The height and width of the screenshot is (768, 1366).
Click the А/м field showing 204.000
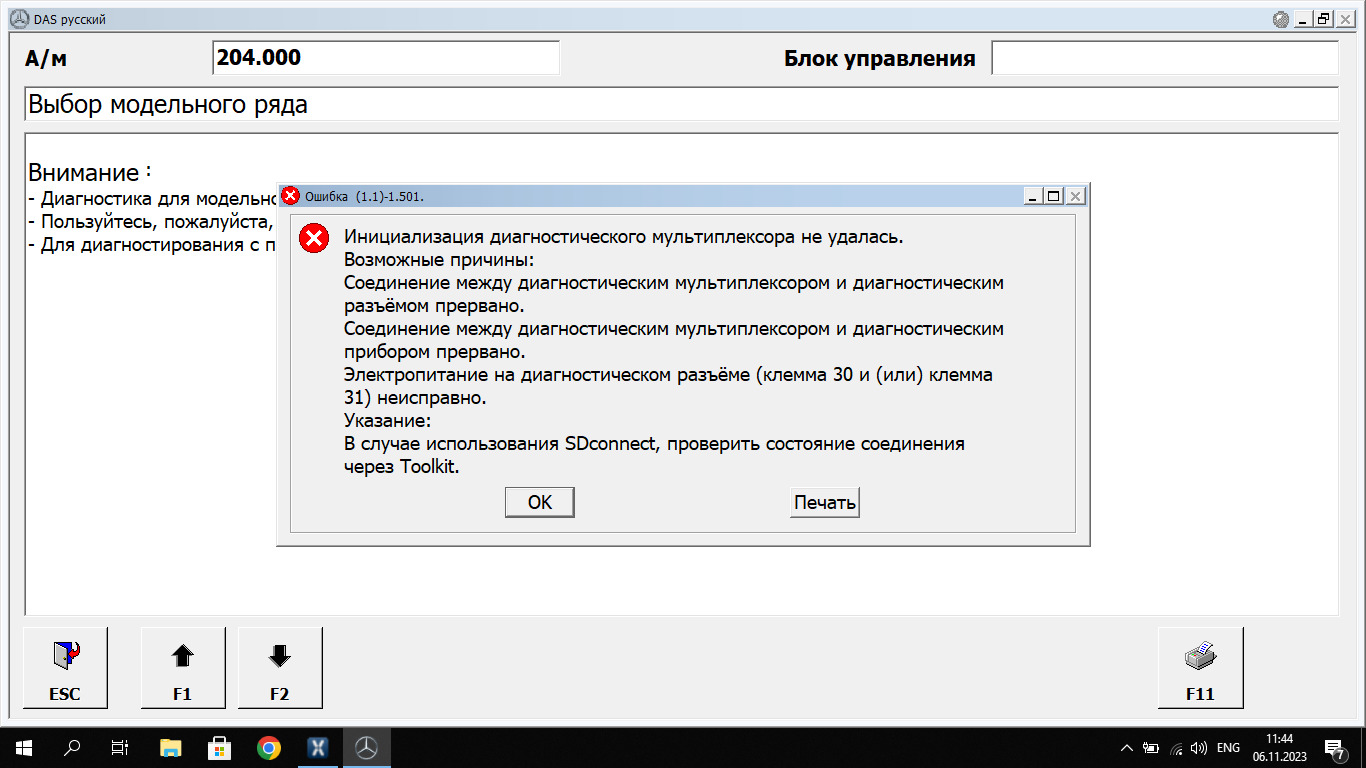click(386, 58)
